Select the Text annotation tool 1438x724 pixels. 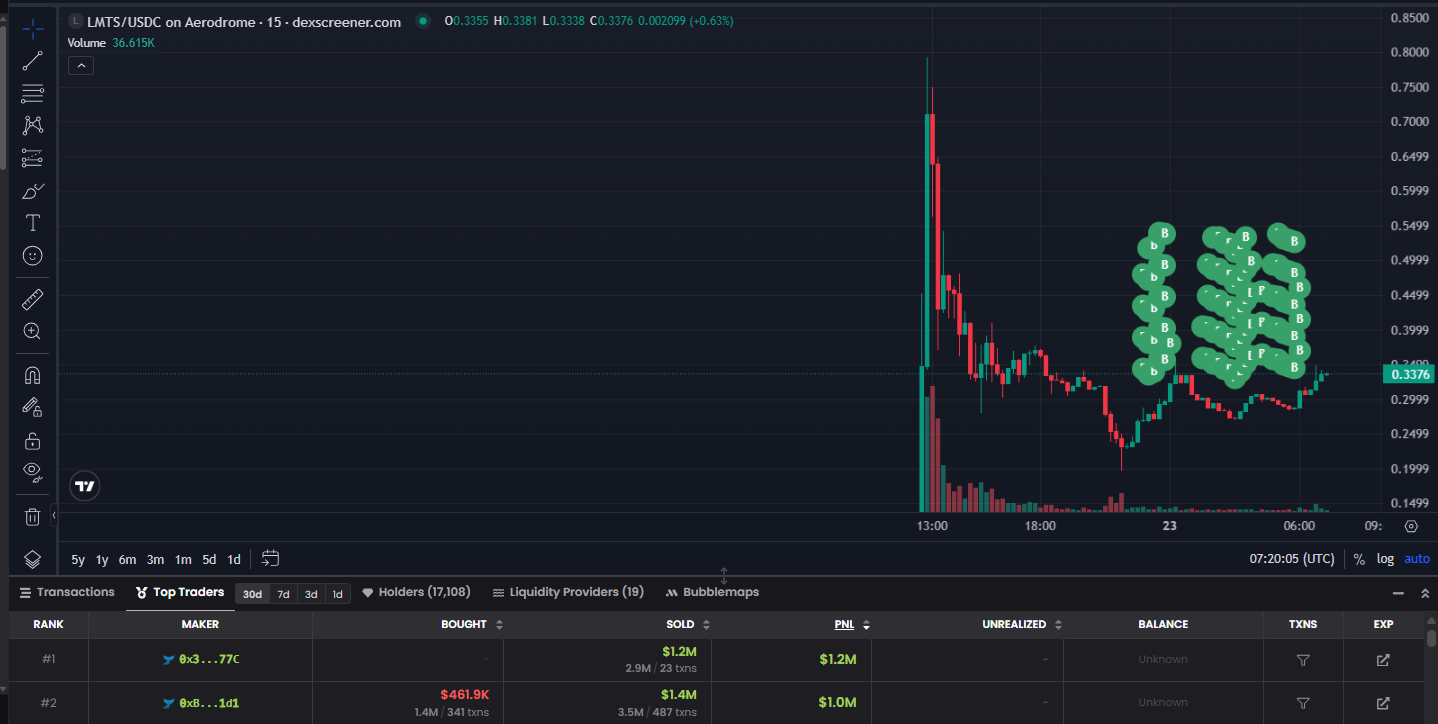pyautogui.click(x=32, y=222)
